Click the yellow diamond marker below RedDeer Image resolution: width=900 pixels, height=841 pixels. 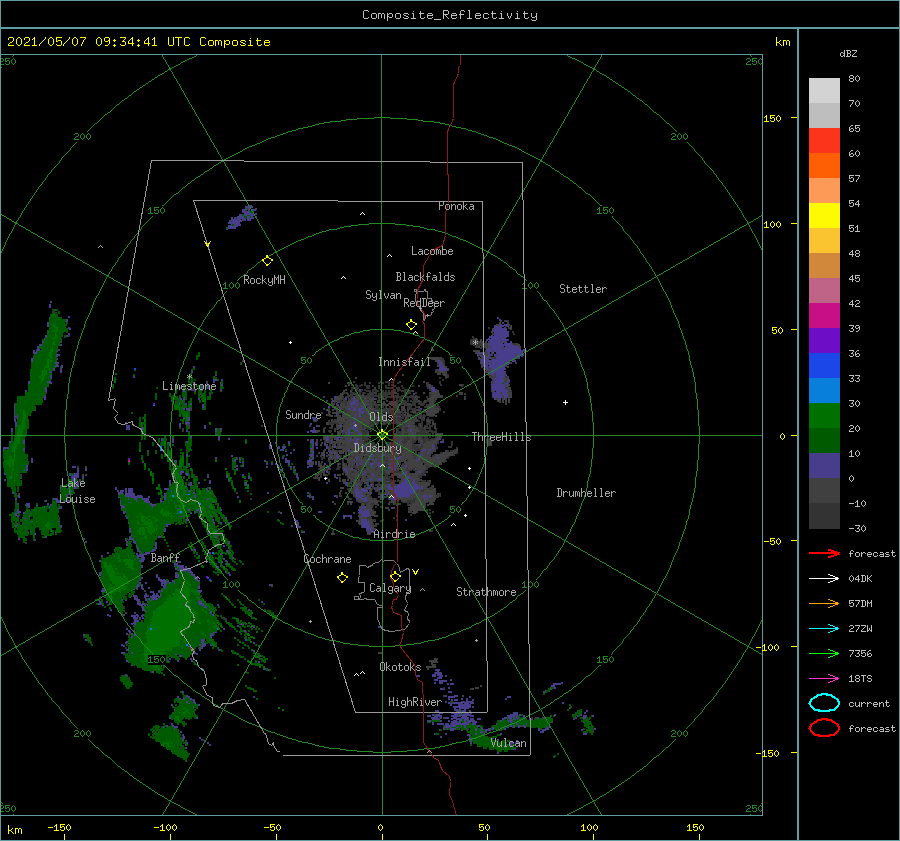coord(412,325)
